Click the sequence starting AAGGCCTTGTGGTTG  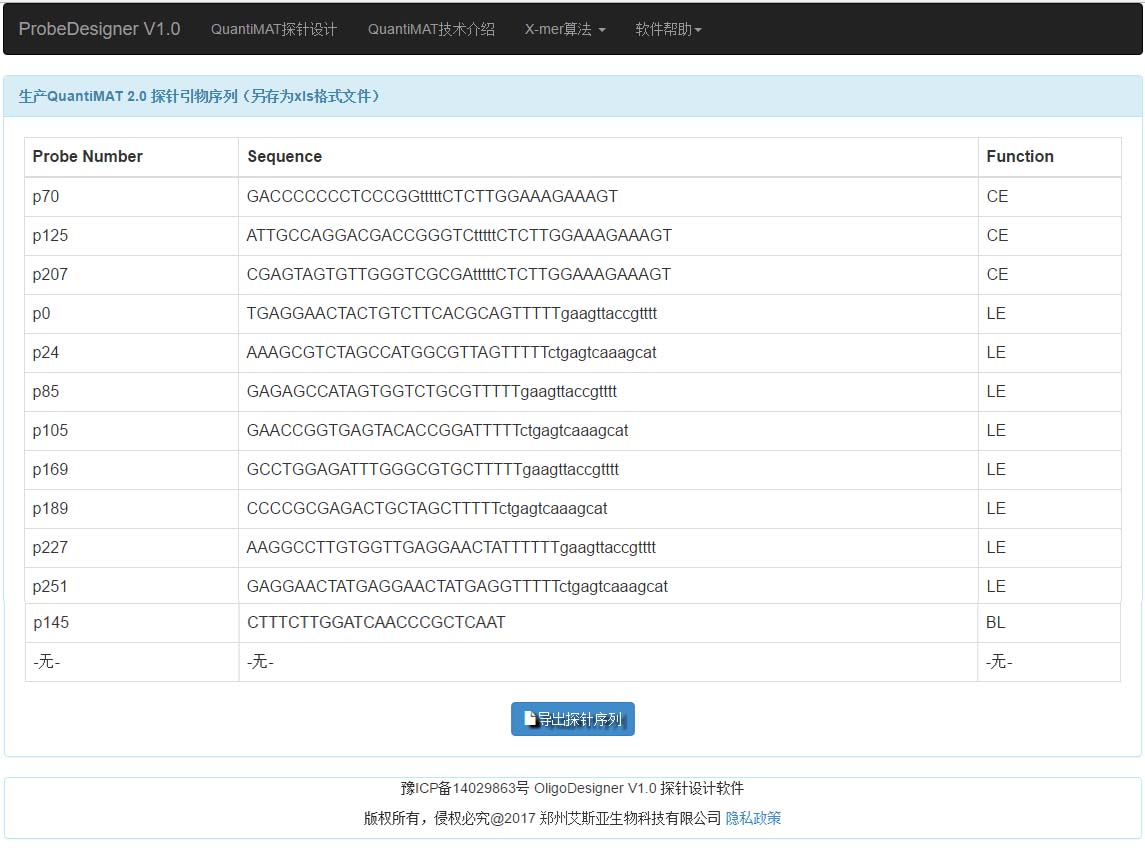pos(451,548)
